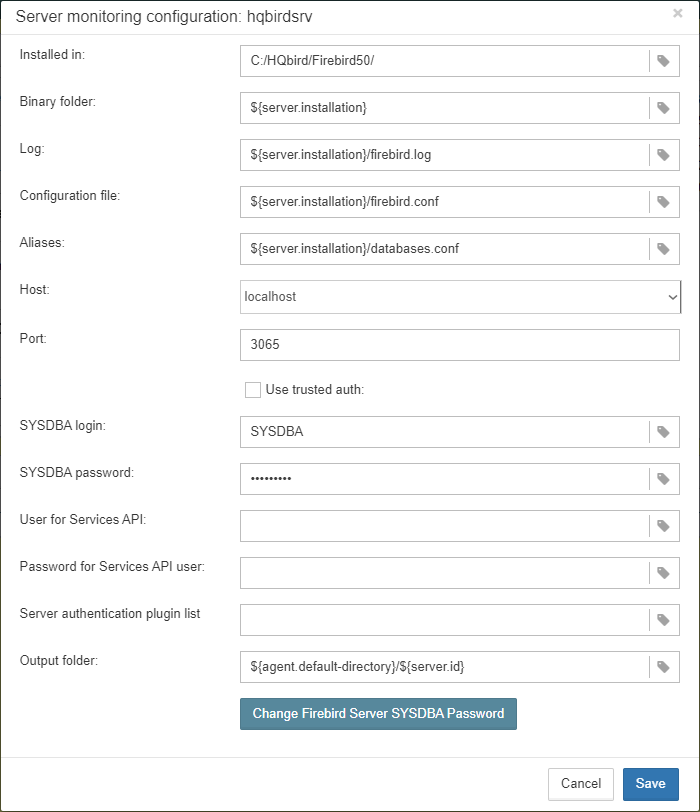Click tag icon for Server authentication plugin list
700x812 pixels.
[x=663, y=620]
